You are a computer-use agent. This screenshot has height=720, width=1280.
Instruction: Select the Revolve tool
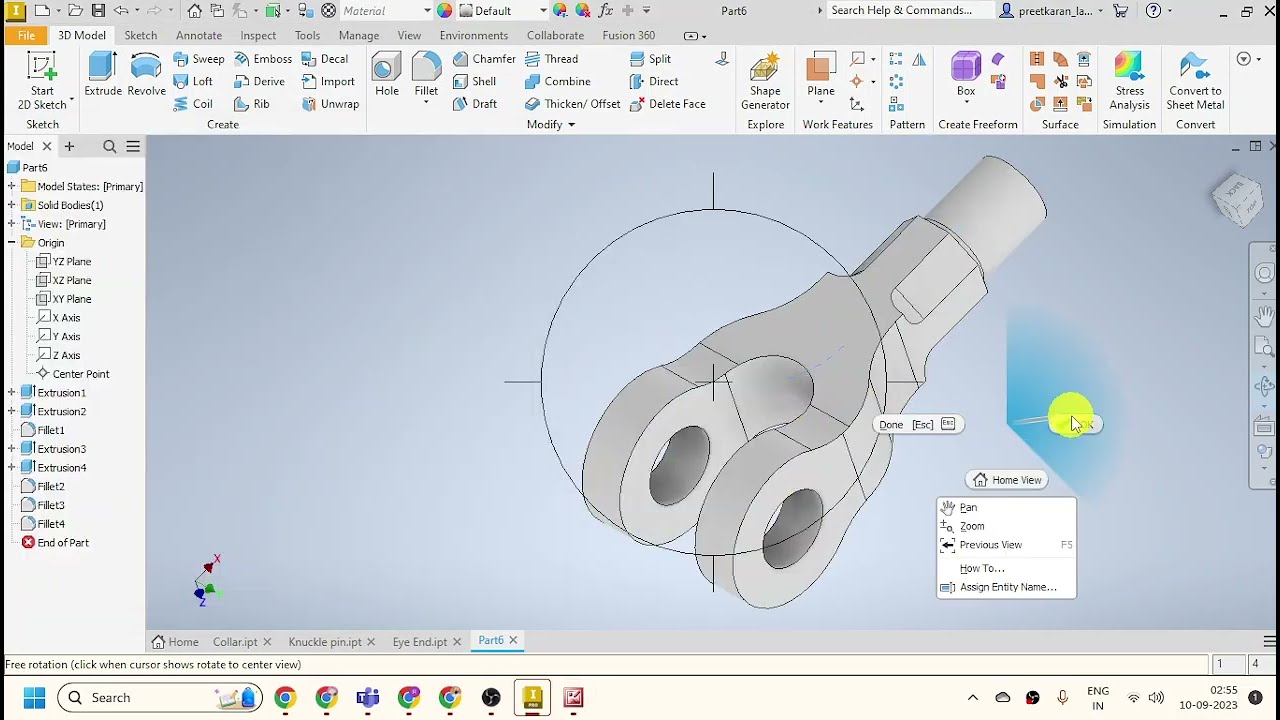(x=146, y=75)
